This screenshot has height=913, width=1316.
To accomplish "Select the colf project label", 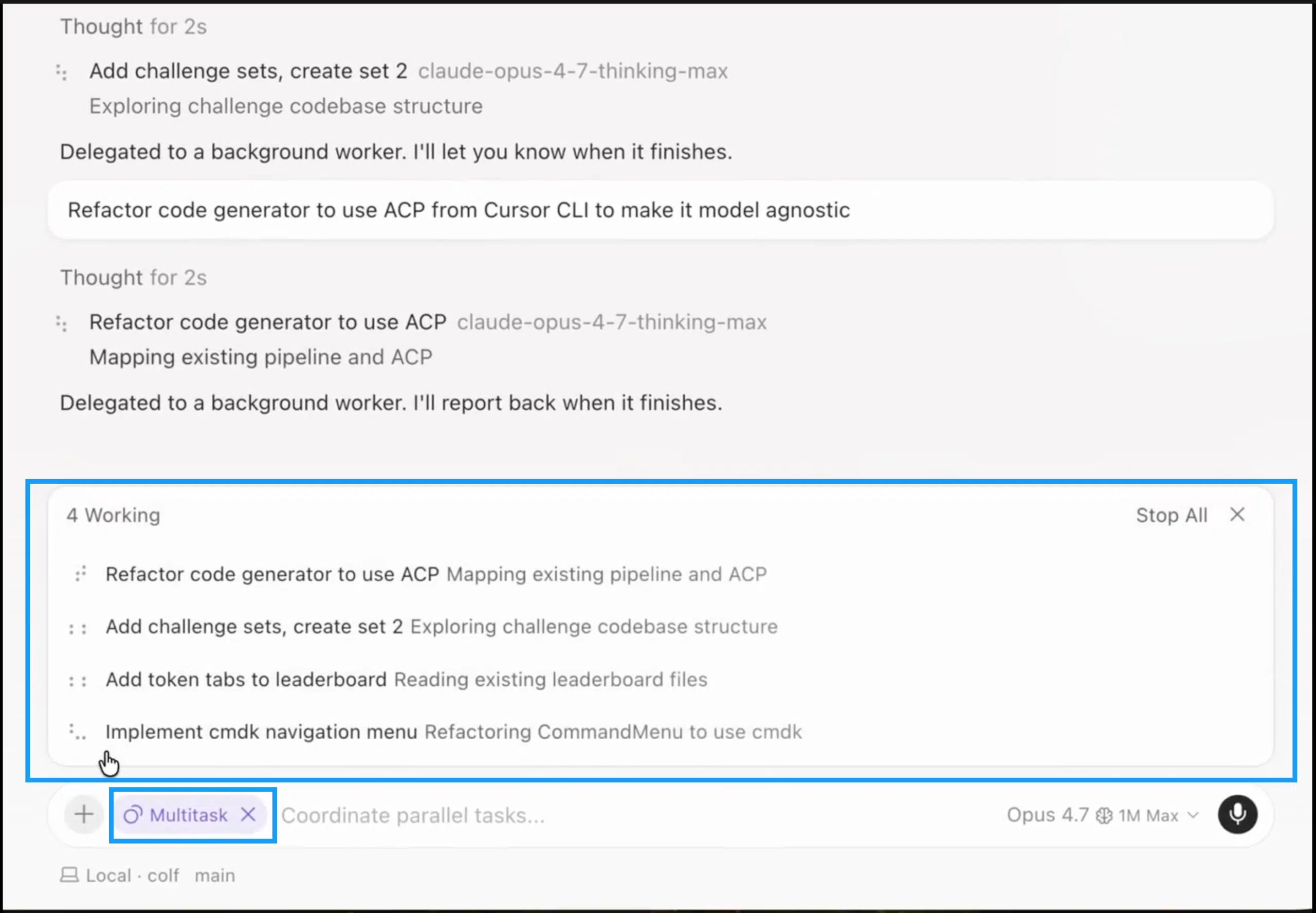I will pyautogui.click(x=162, y=874).
